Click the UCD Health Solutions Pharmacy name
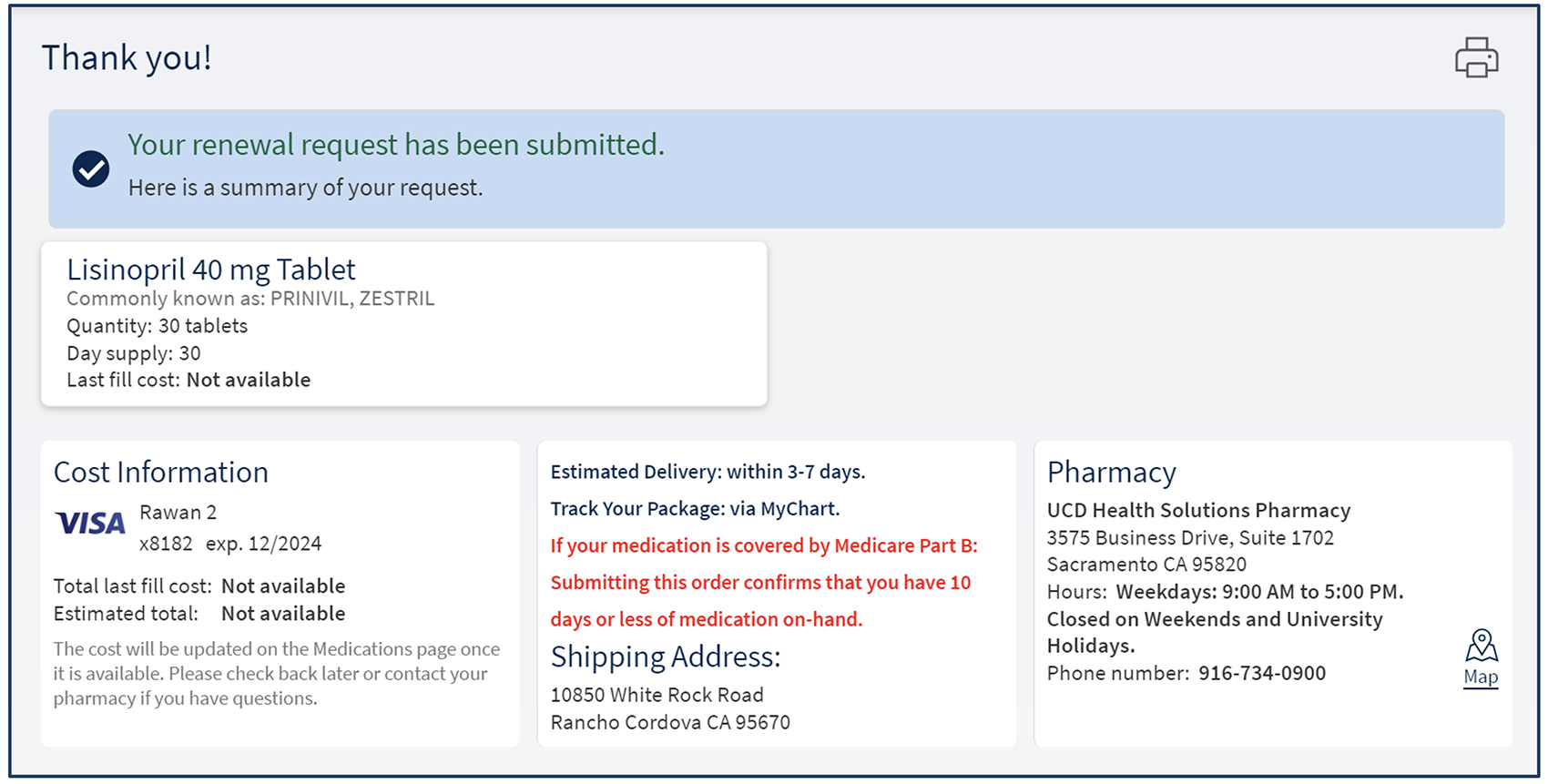 coord(1199,511)
